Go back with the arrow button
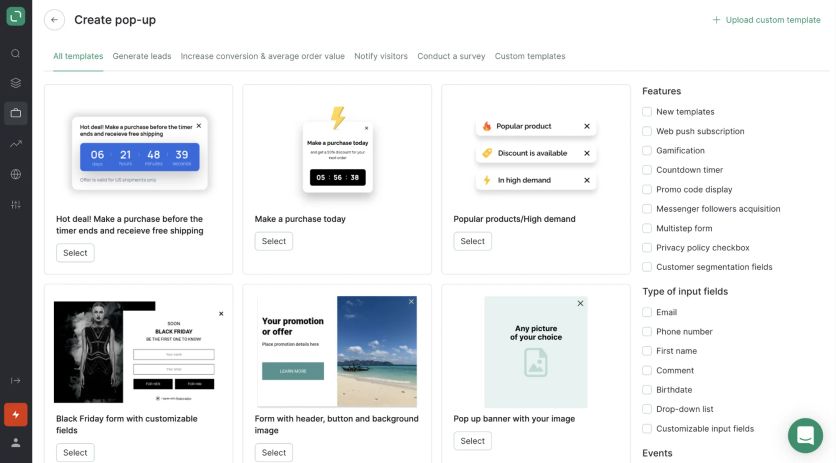Screen dimensions: 836x463 (54, 20)
